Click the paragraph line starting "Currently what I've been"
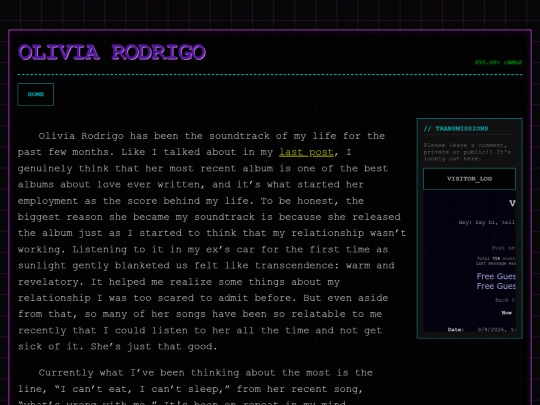This screenshot has width=540, height=405. coord(205,373)
